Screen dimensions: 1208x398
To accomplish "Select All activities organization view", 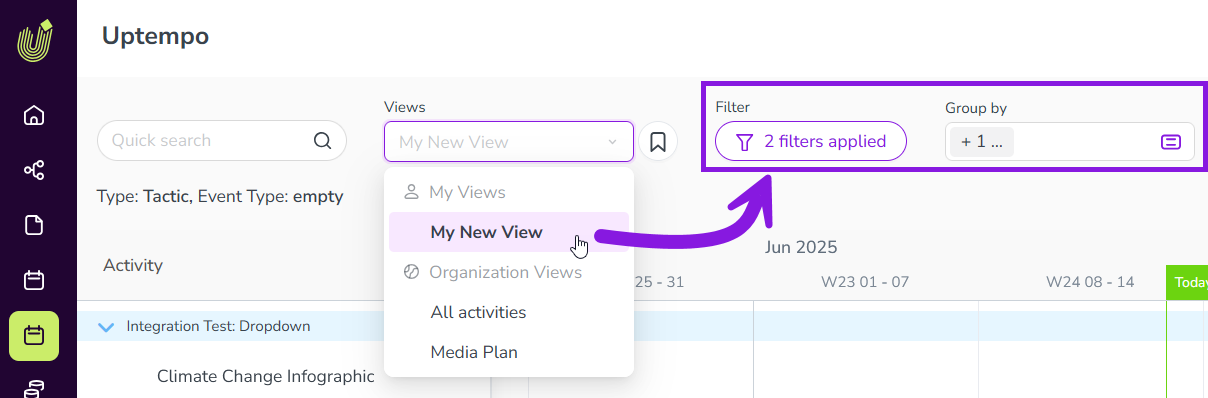I will click(x=478, y=312).
